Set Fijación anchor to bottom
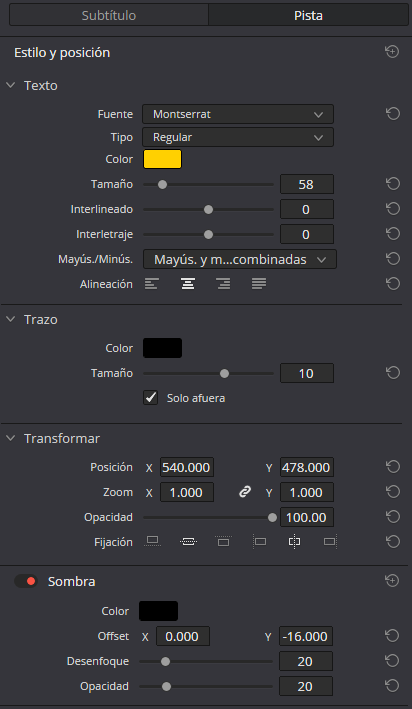 point(152,541)
